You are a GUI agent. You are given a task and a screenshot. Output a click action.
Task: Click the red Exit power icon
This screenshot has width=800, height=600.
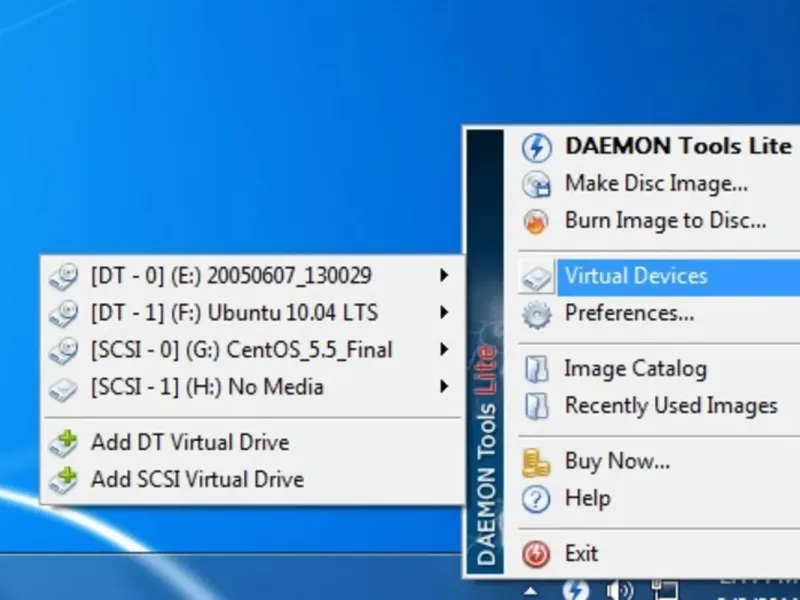[536, 554]
